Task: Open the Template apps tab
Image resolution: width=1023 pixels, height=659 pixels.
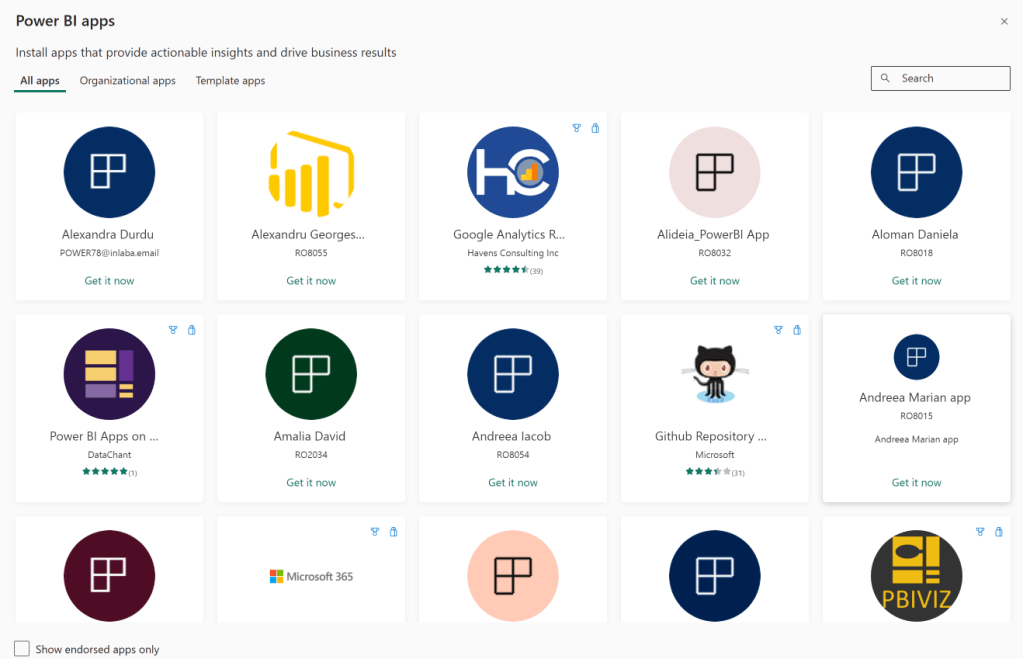Action: (230, 81)
